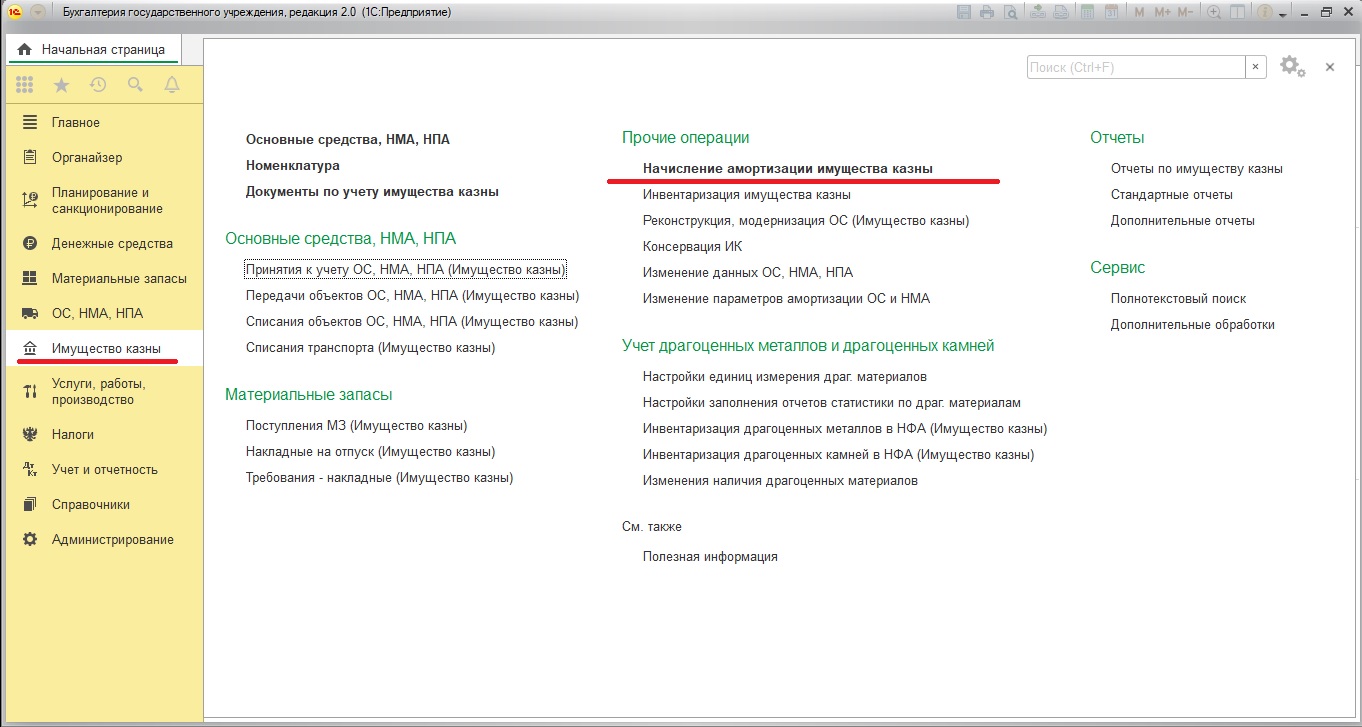Show history with the clock icon

pos(98,85)
